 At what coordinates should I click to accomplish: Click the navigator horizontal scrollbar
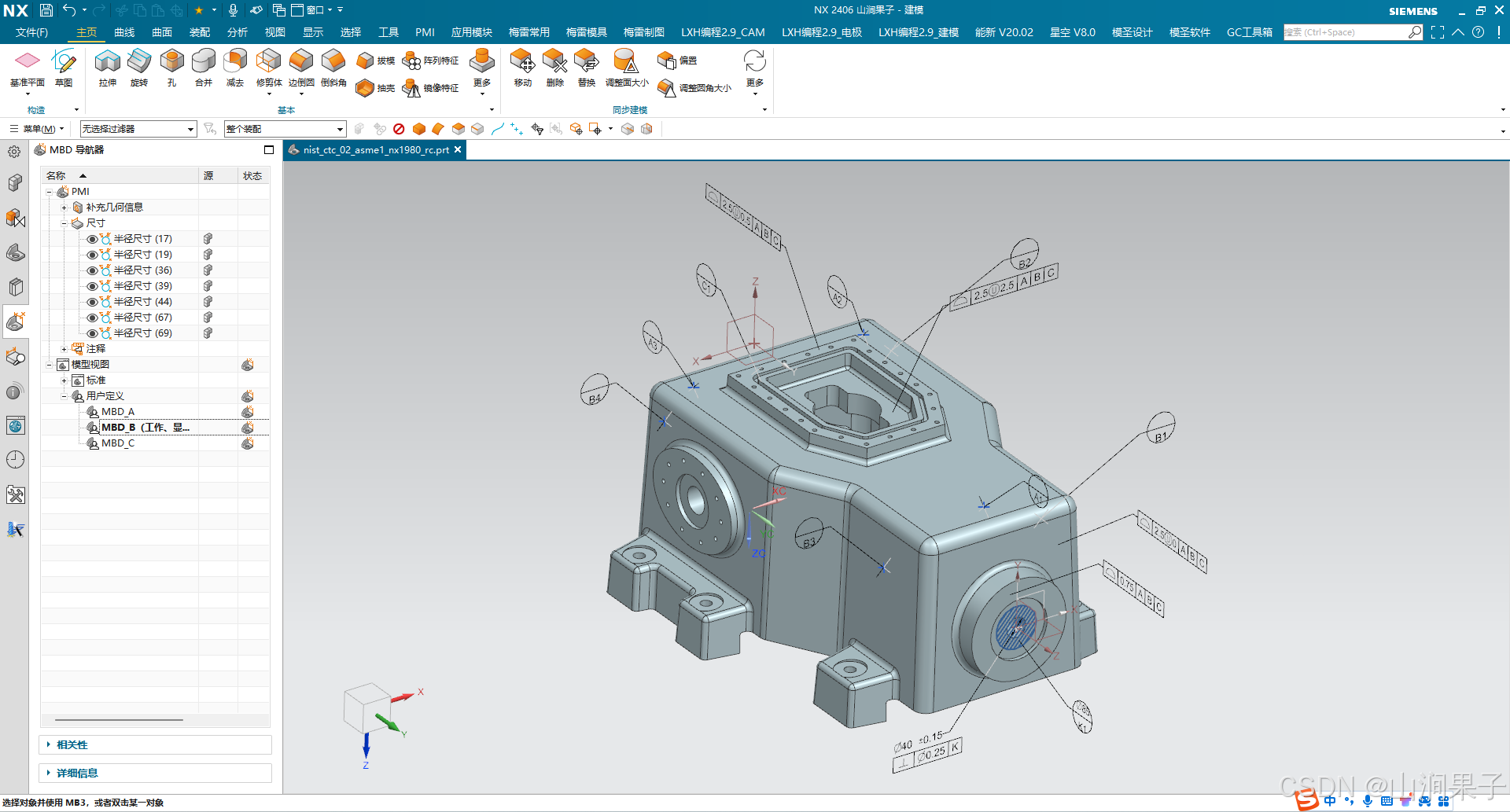point(119,719)
